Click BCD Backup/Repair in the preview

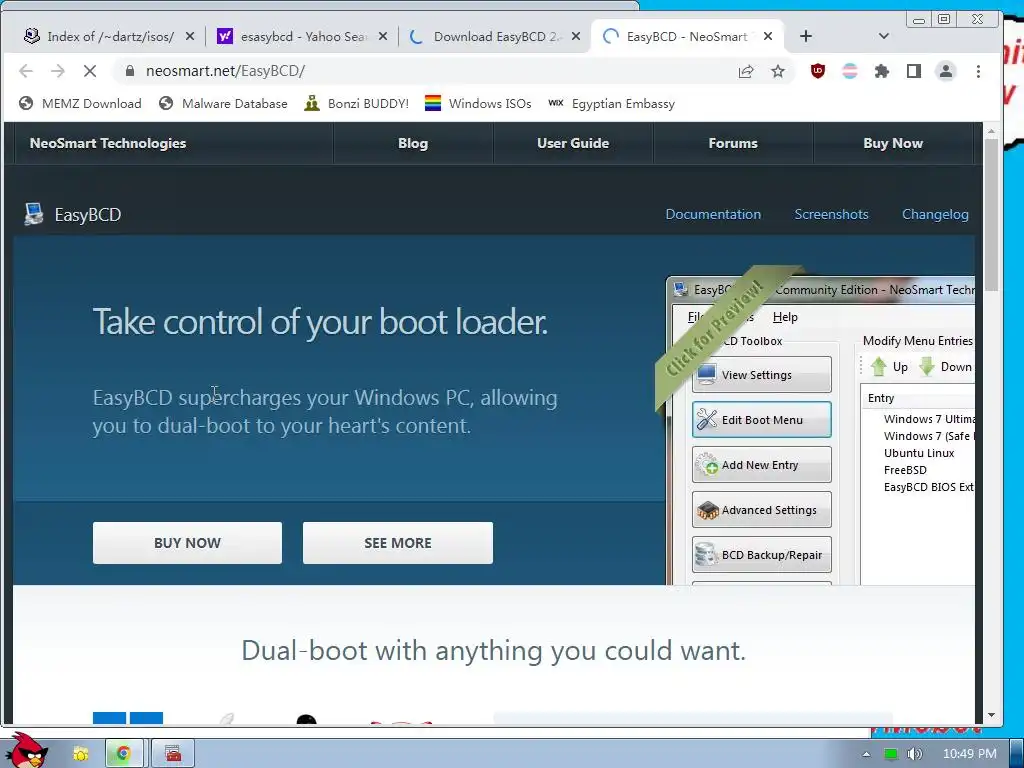[x=761, y=555]
